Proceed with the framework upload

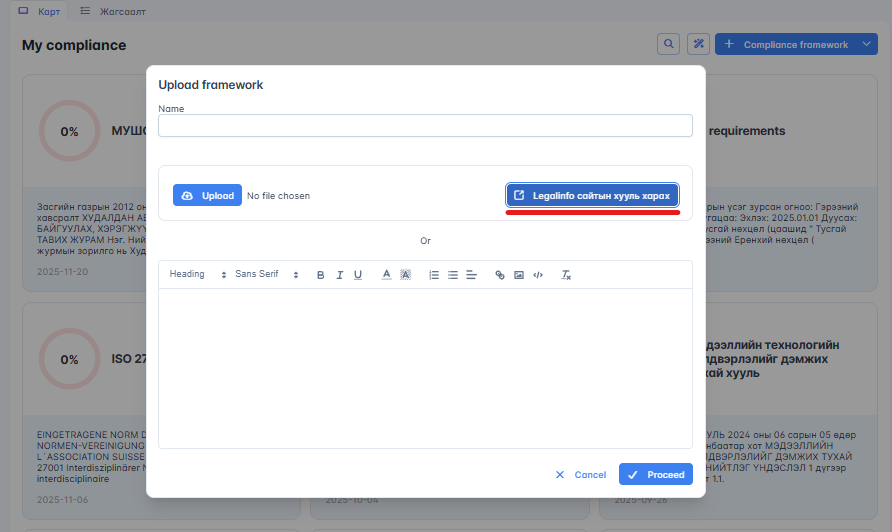click(655, 474)
